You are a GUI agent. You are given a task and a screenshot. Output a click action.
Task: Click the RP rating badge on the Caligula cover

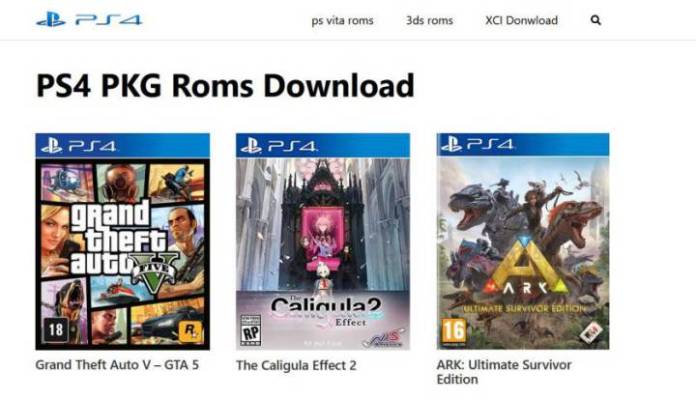tap(250, 330)
